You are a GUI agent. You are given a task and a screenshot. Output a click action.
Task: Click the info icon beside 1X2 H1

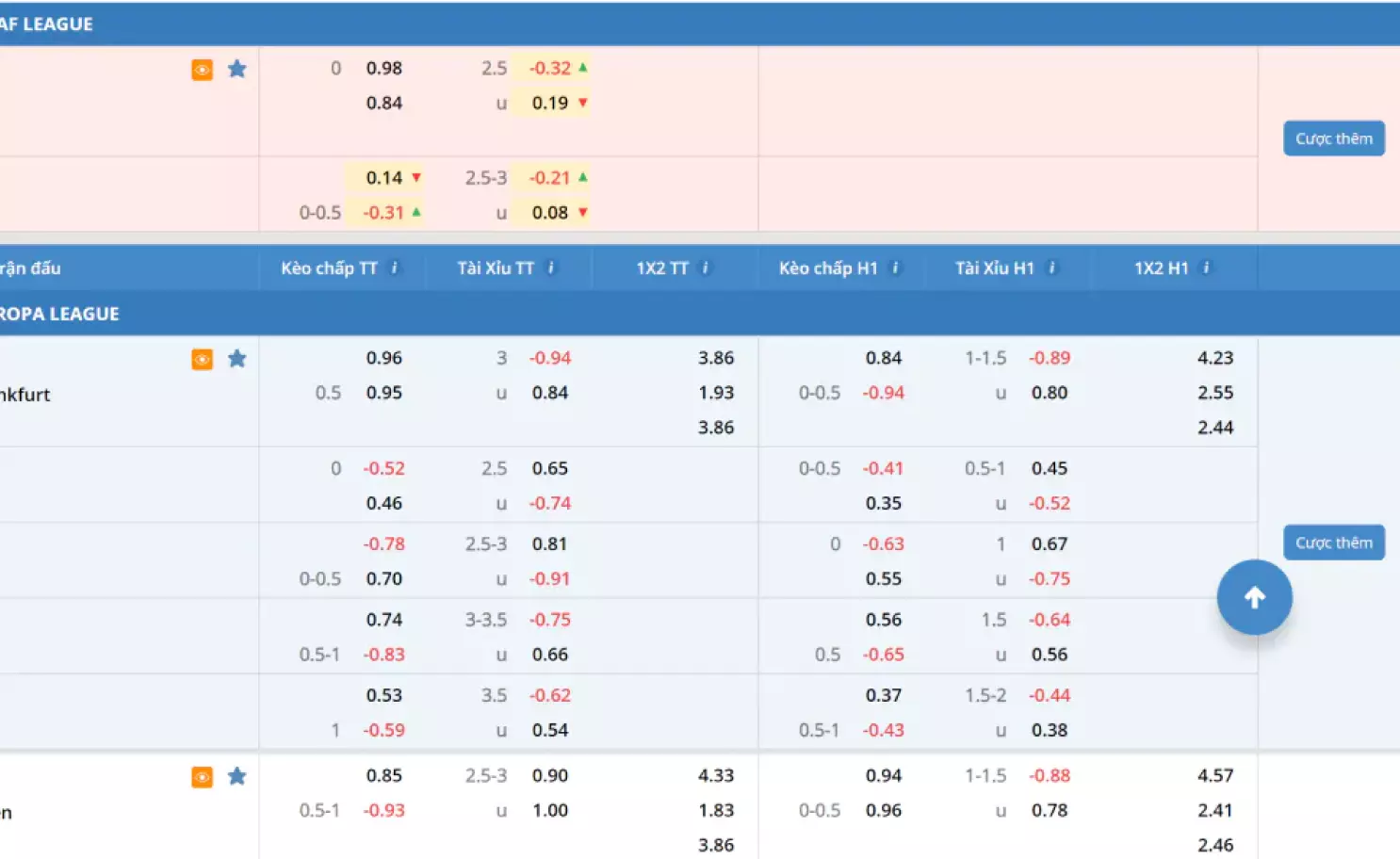click(x=1204, y=267)
